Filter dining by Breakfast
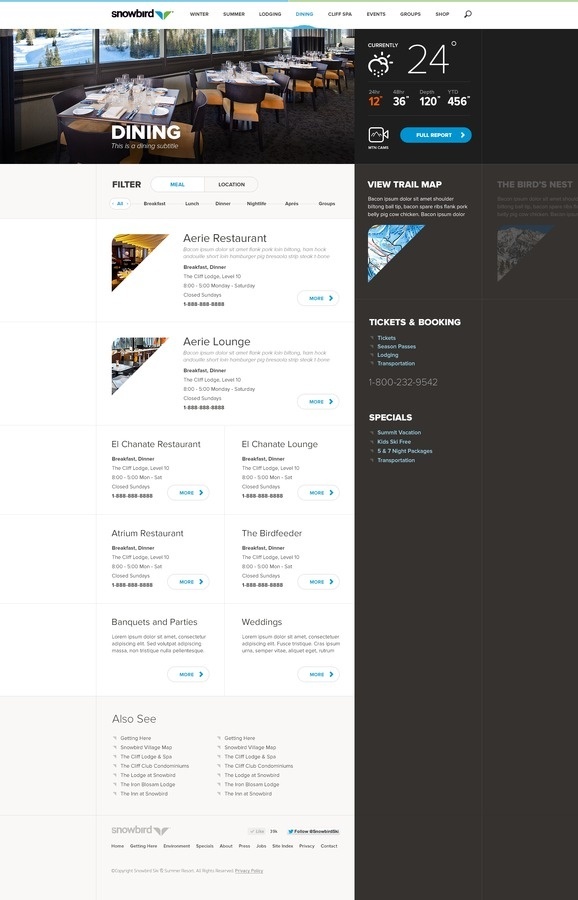Viewport: 578px width, 900px height. [x=154, y=204]
